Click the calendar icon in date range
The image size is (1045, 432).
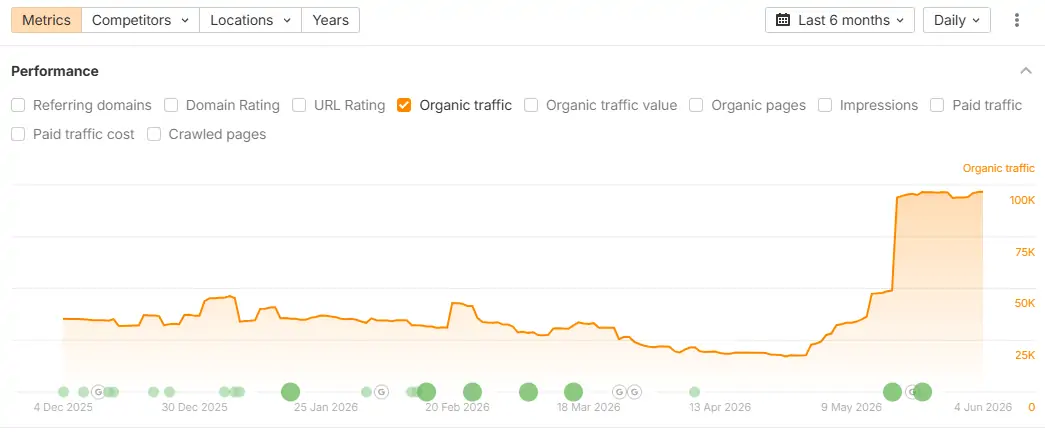[783, 20]
